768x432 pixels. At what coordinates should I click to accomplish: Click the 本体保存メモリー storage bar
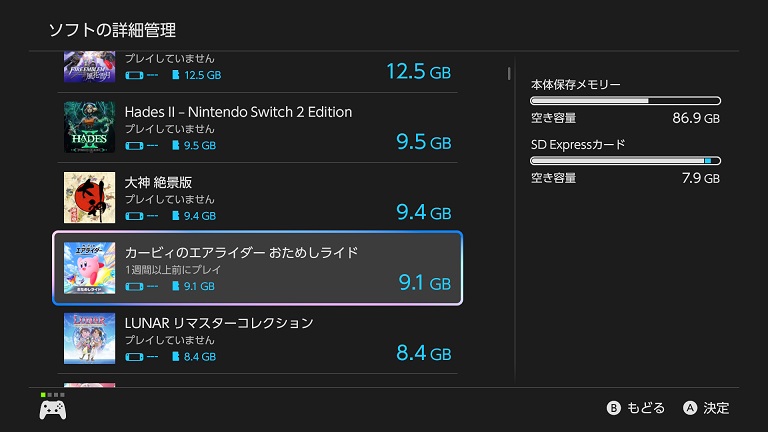click(625, 101)
